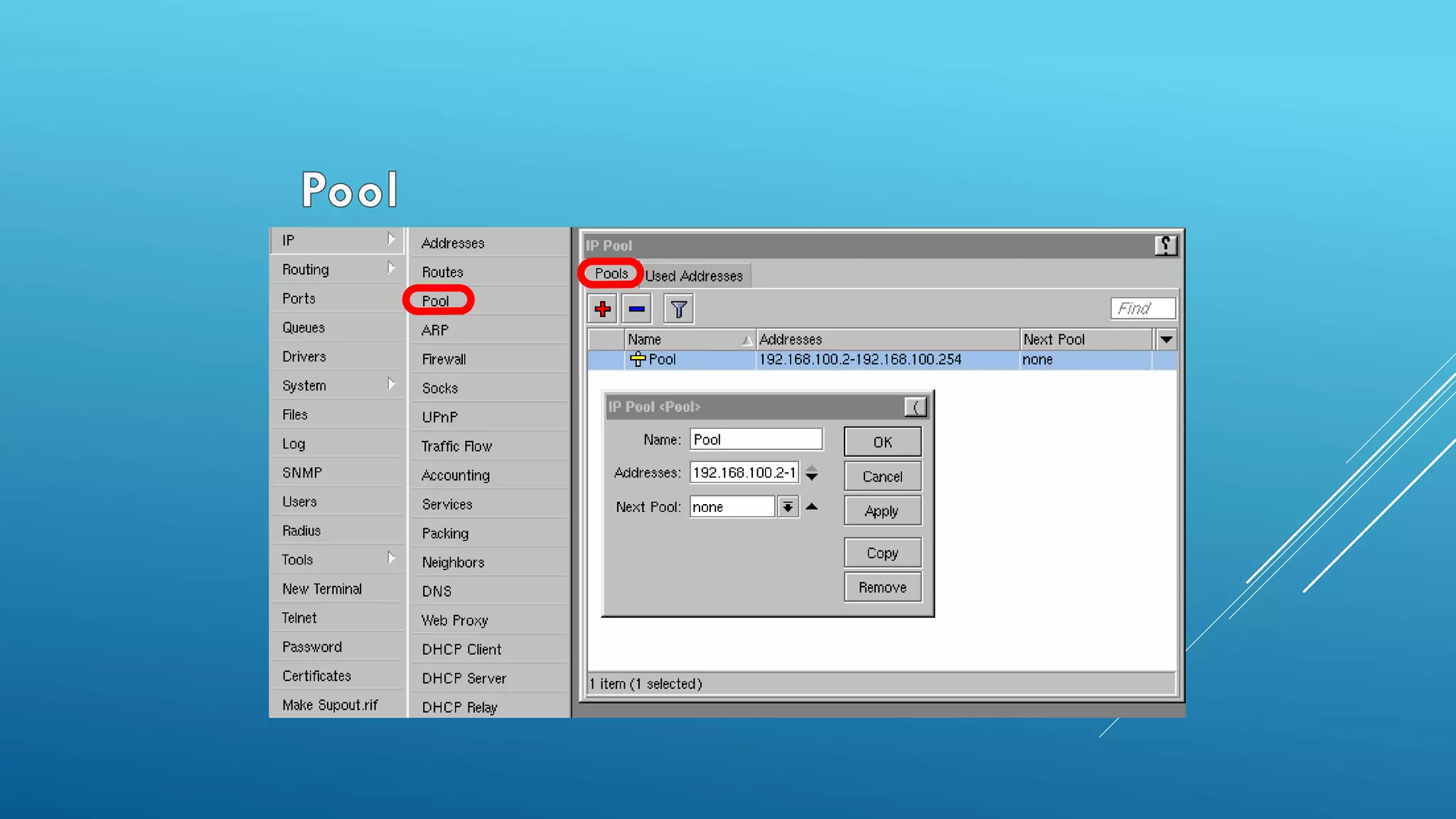The image size is (1456, 819).
Task: Click the Find search field
Action: click(x=1142, y=309)
